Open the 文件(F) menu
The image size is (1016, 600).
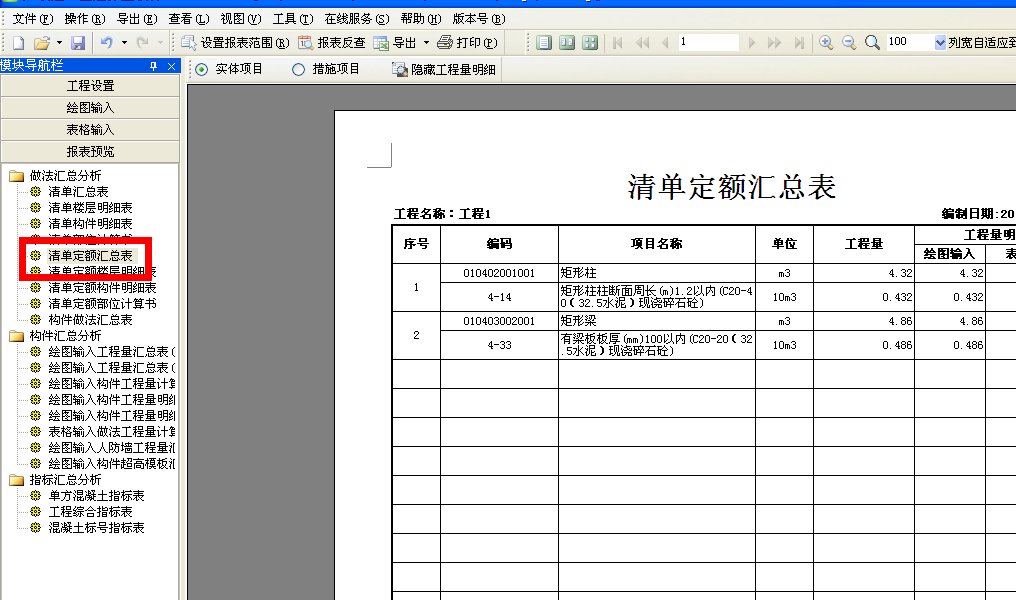point(33,19)
